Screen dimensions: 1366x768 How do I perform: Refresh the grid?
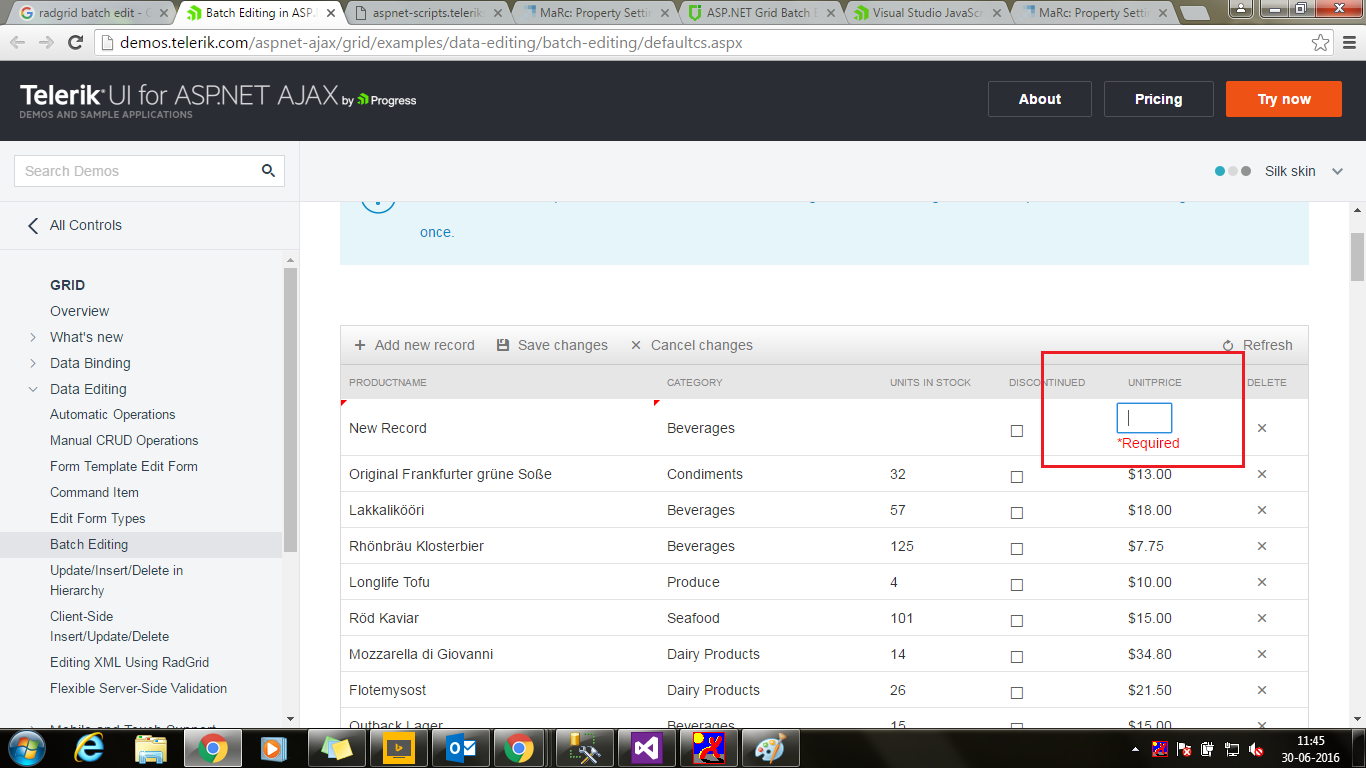(1257, 345)
